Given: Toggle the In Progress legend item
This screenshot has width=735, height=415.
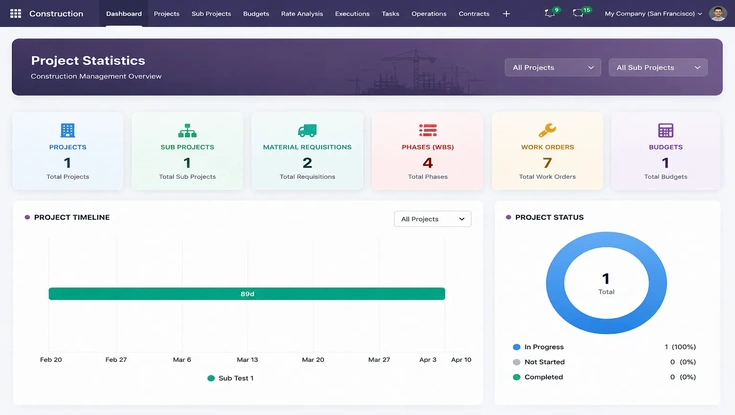Looking at the screenshot, I should [538, 347].
